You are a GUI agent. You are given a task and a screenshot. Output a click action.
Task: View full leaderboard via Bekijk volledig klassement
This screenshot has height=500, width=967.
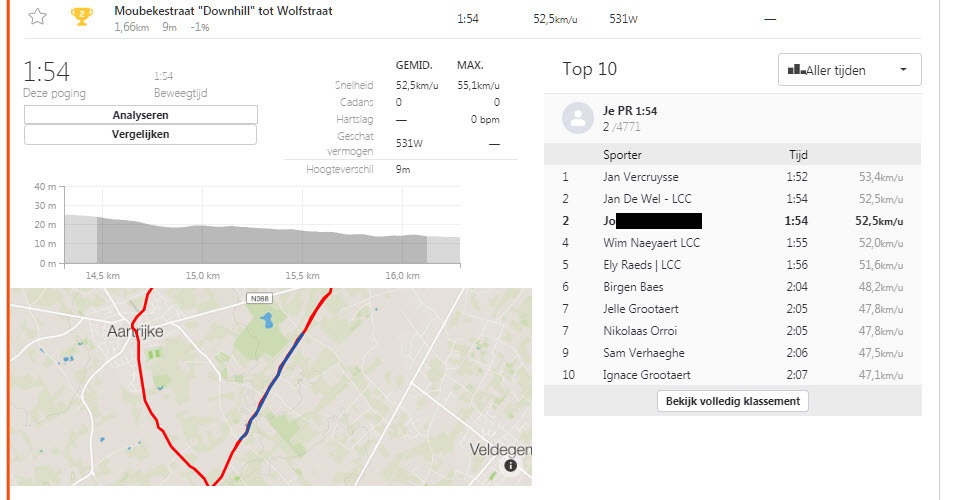(733, 401)
